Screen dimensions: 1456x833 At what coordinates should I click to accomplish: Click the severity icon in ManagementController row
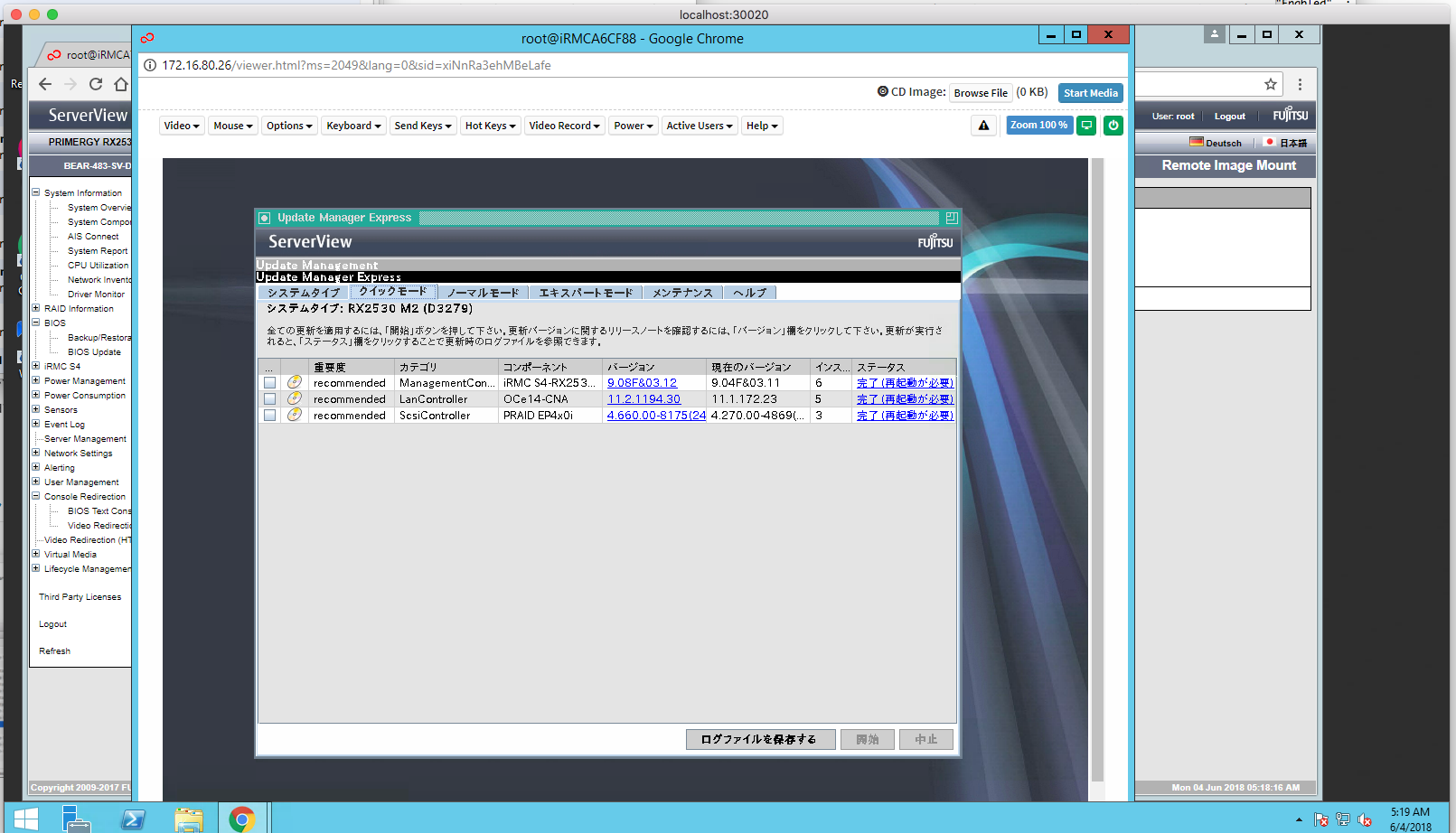tap(295, 382)
